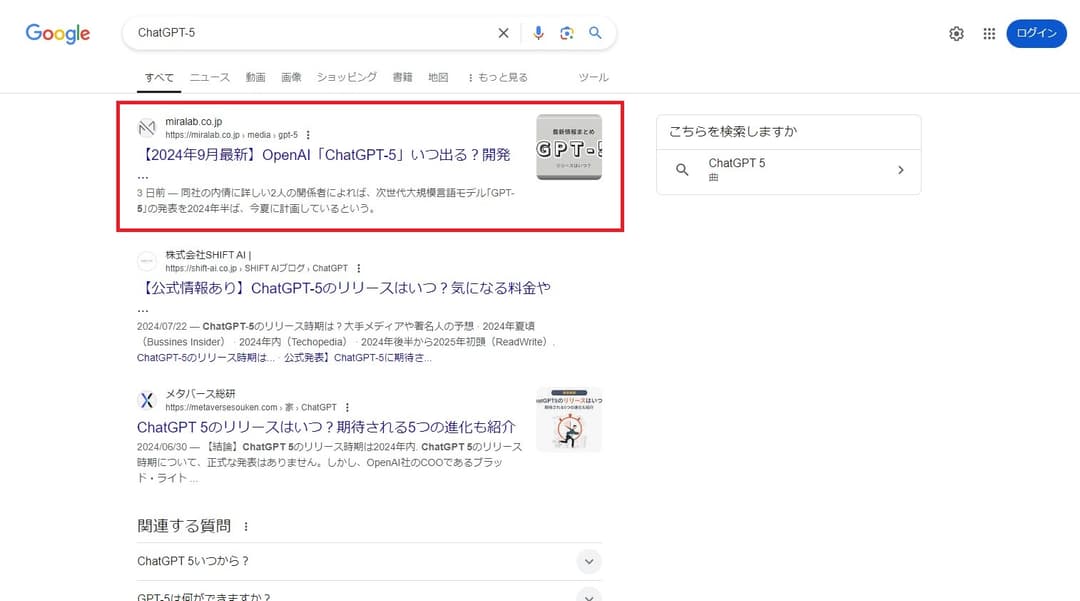Switch to the 動画 tab

(x=256, y=77)
